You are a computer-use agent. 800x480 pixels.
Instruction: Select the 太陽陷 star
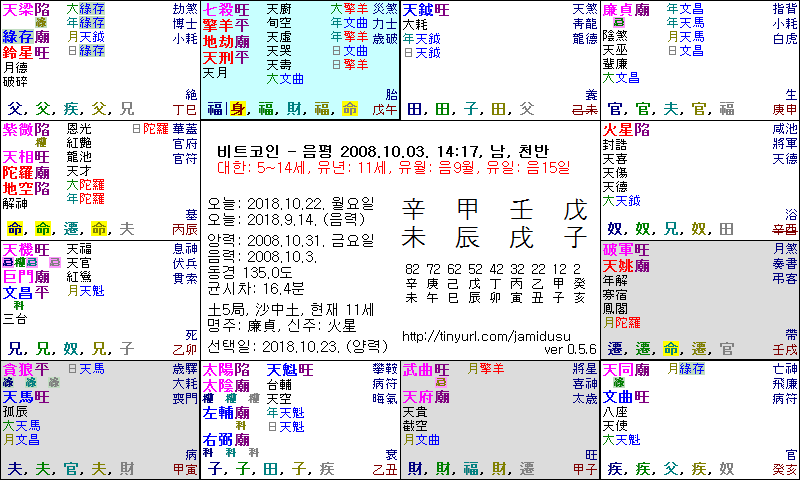pos(226,369)
